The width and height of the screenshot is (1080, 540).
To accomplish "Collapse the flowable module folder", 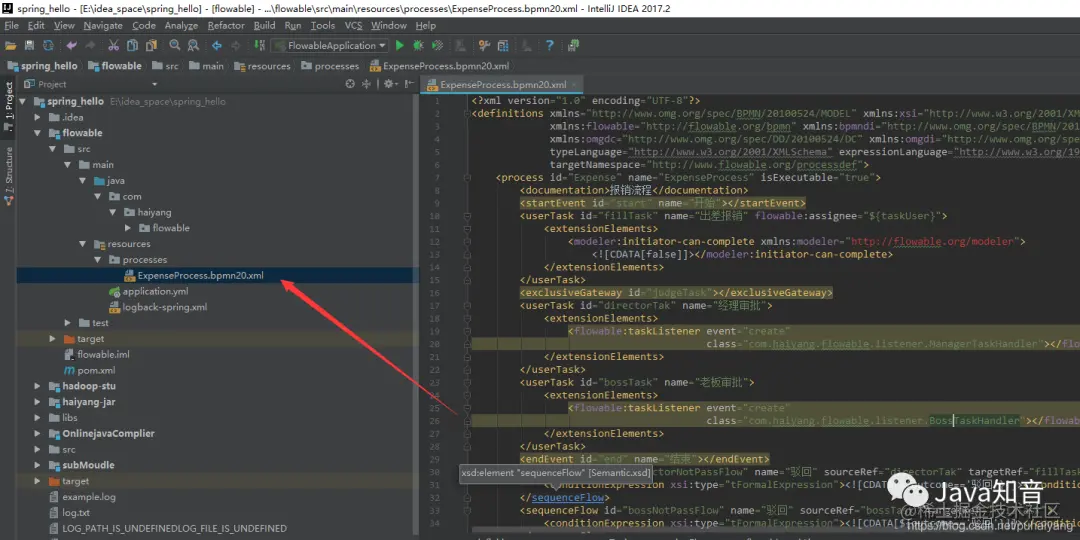I will coord(37,133).
